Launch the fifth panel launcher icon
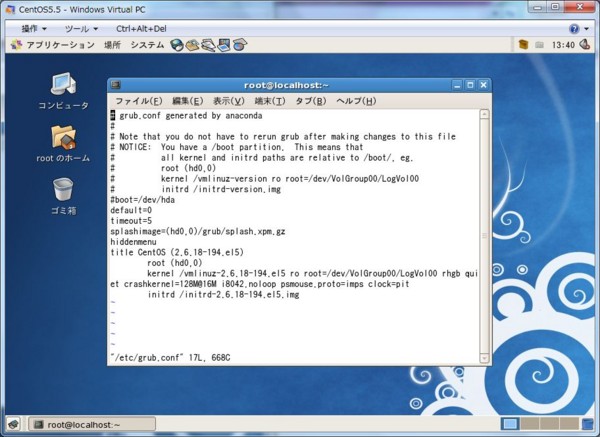Image resolution: width=600 pixels, height=437 pixels. click(240, 45)
